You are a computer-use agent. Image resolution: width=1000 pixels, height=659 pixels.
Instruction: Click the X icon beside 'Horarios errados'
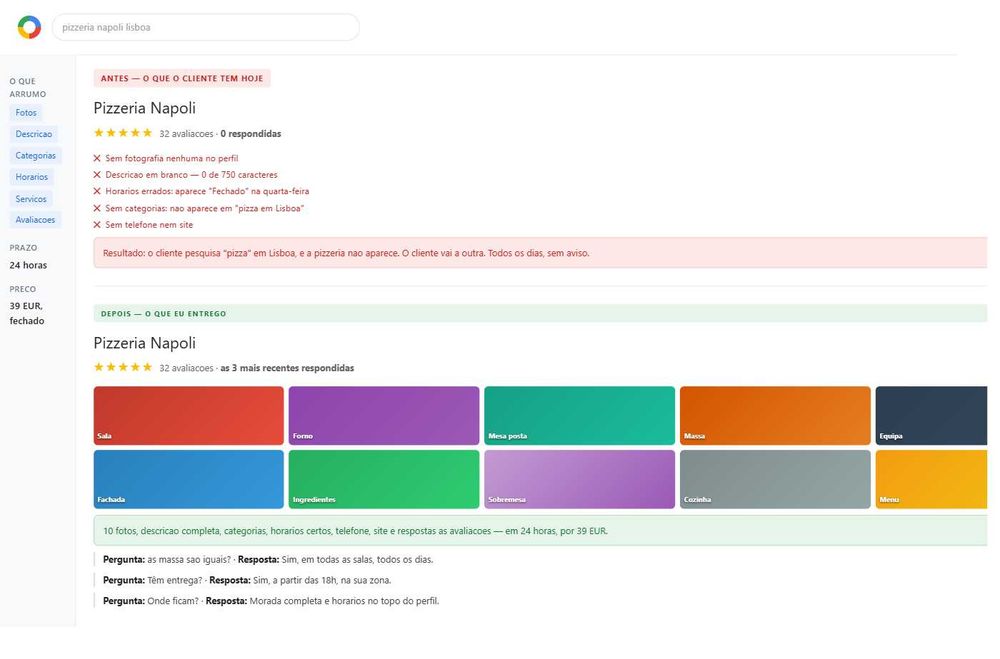click(x=97, y=191)
